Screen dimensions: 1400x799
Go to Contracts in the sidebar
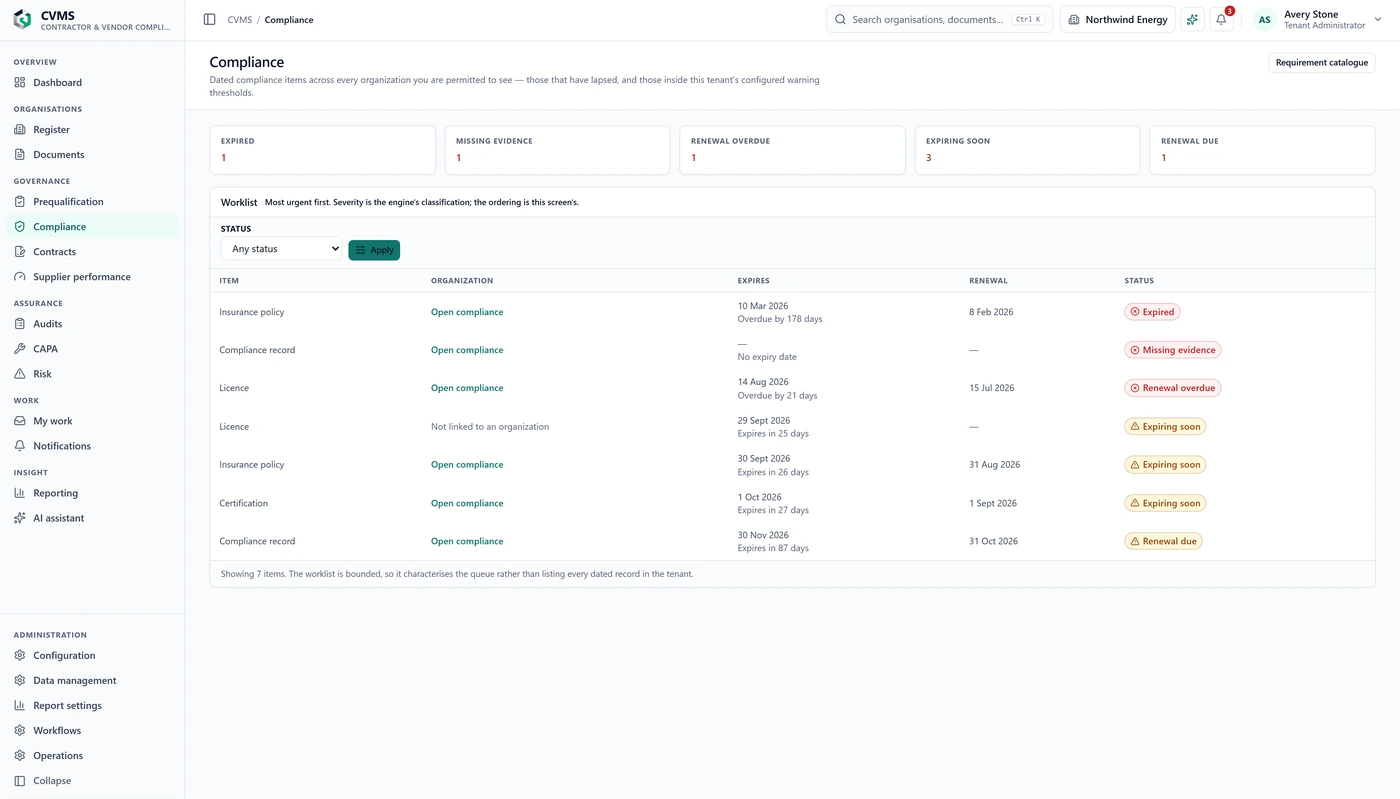point(92,252)
